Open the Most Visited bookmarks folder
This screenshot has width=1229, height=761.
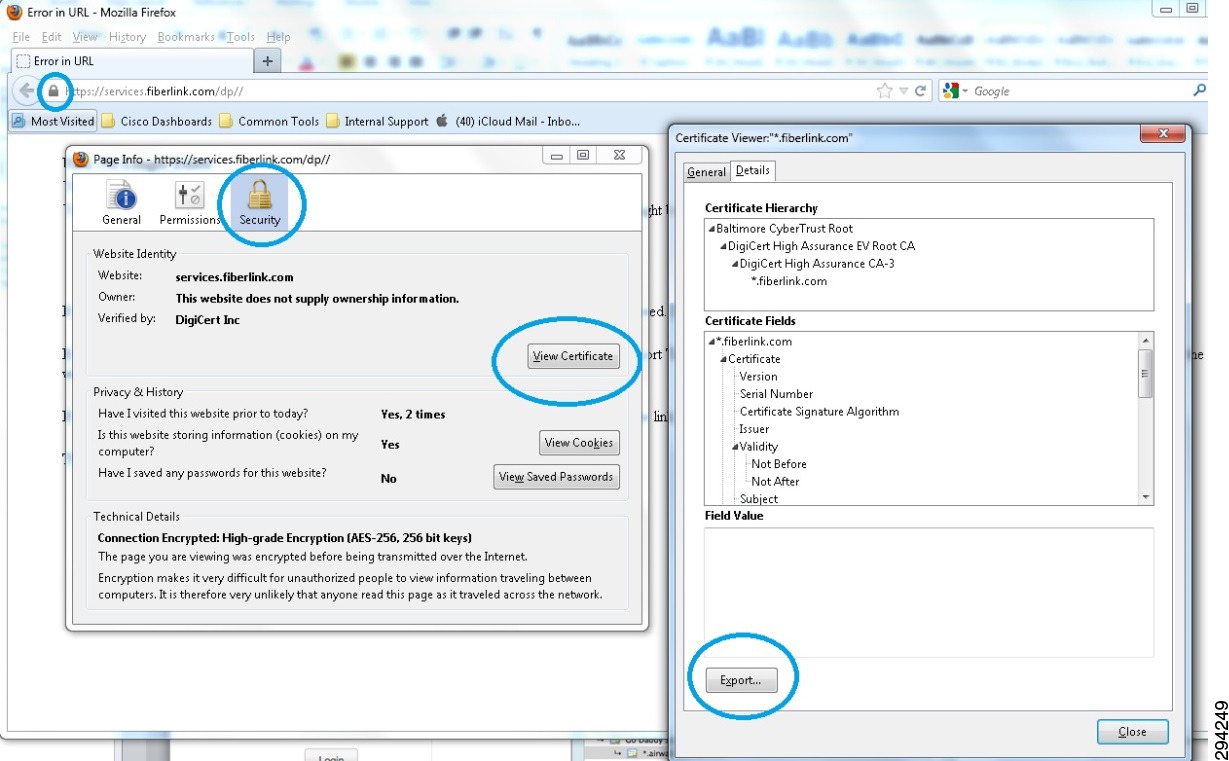(x=53, y=121)
